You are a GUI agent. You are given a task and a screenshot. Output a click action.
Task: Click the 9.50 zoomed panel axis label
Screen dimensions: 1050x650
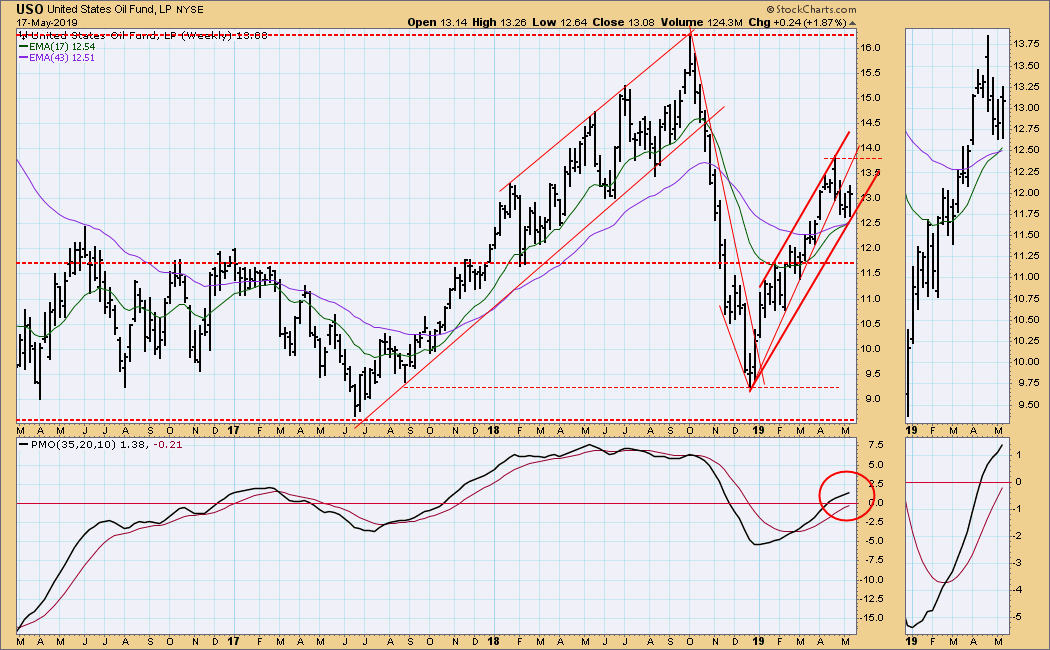tap(1029, 404)
